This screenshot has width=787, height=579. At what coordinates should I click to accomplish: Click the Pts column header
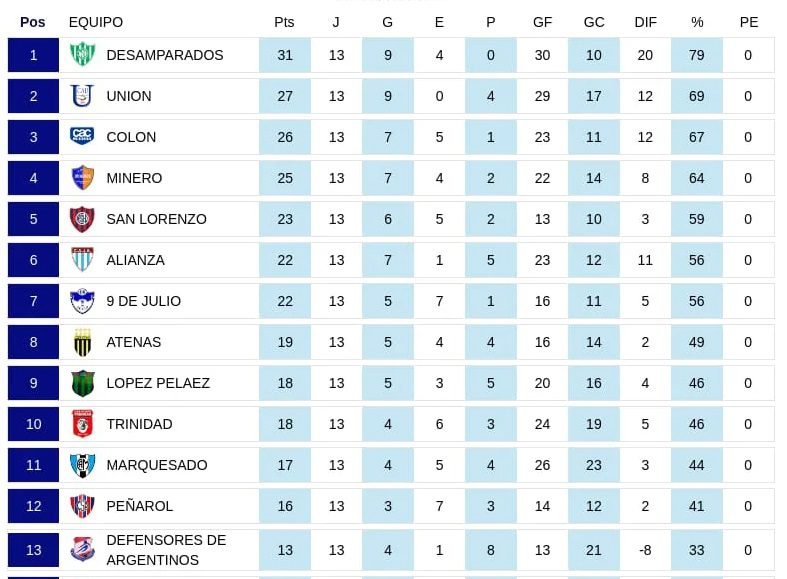coord(284,22)
